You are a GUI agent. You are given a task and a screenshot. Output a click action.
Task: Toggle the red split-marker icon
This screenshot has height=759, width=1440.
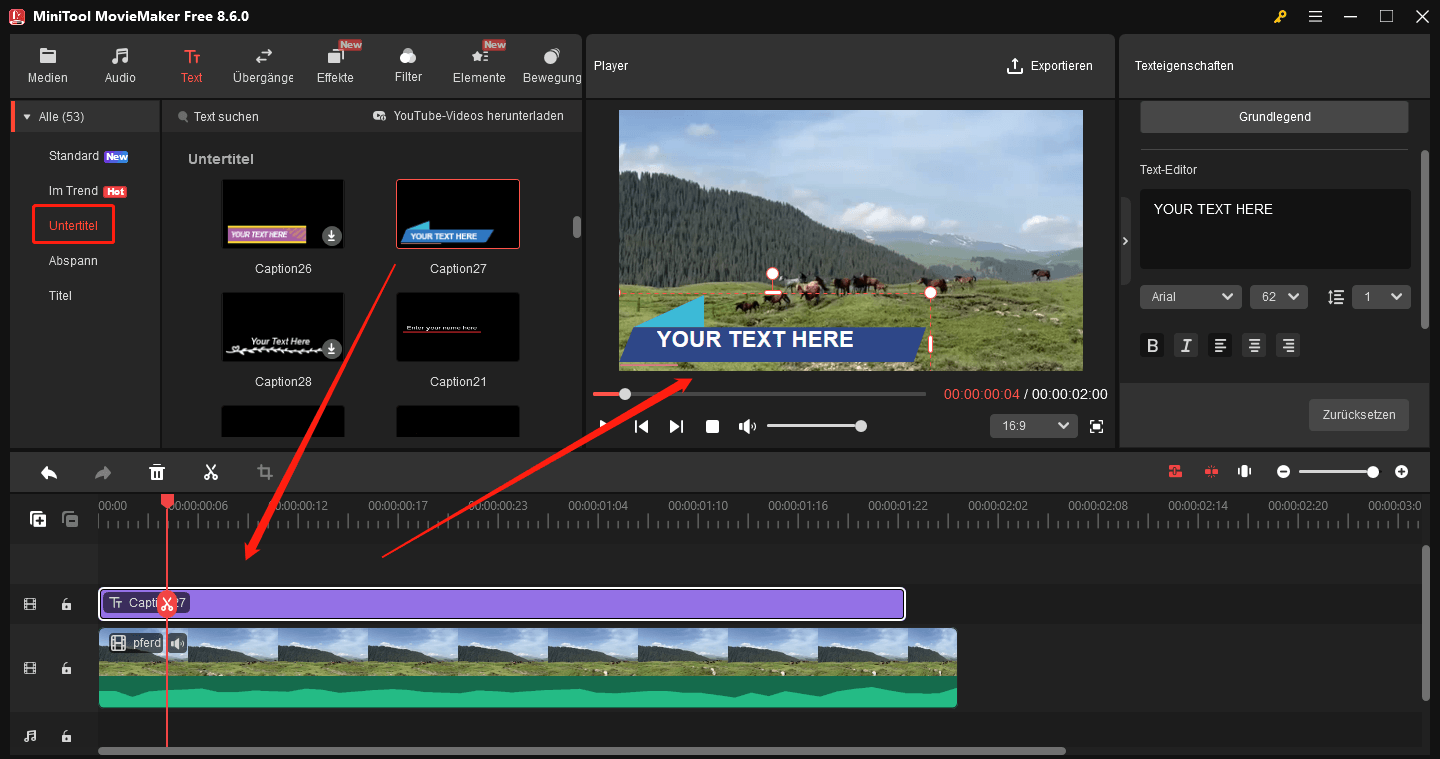tap(1211, 472)
